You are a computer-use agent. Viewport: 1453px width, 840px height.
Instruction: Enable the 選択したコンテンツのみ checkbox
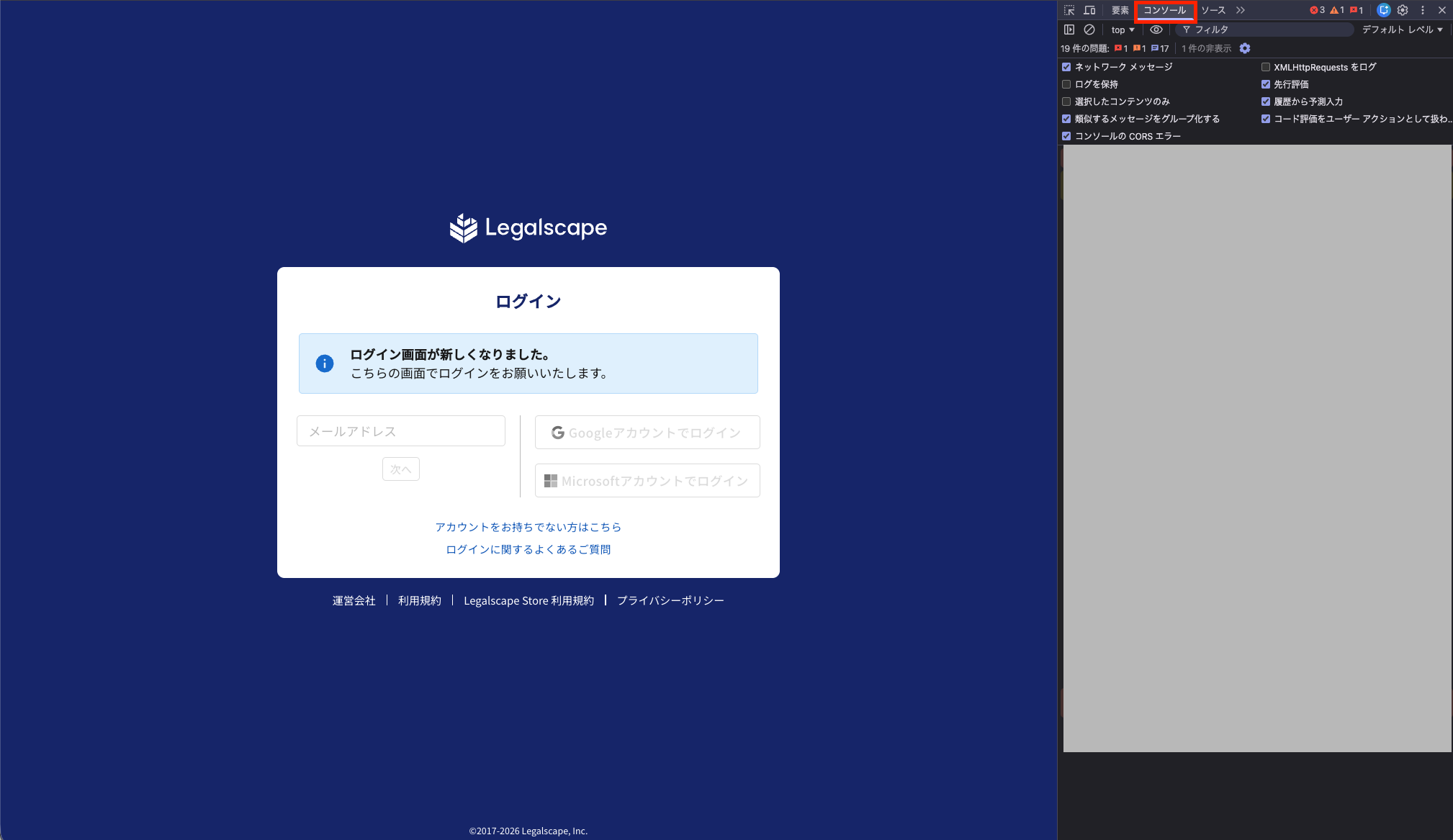pos(1066,101)
